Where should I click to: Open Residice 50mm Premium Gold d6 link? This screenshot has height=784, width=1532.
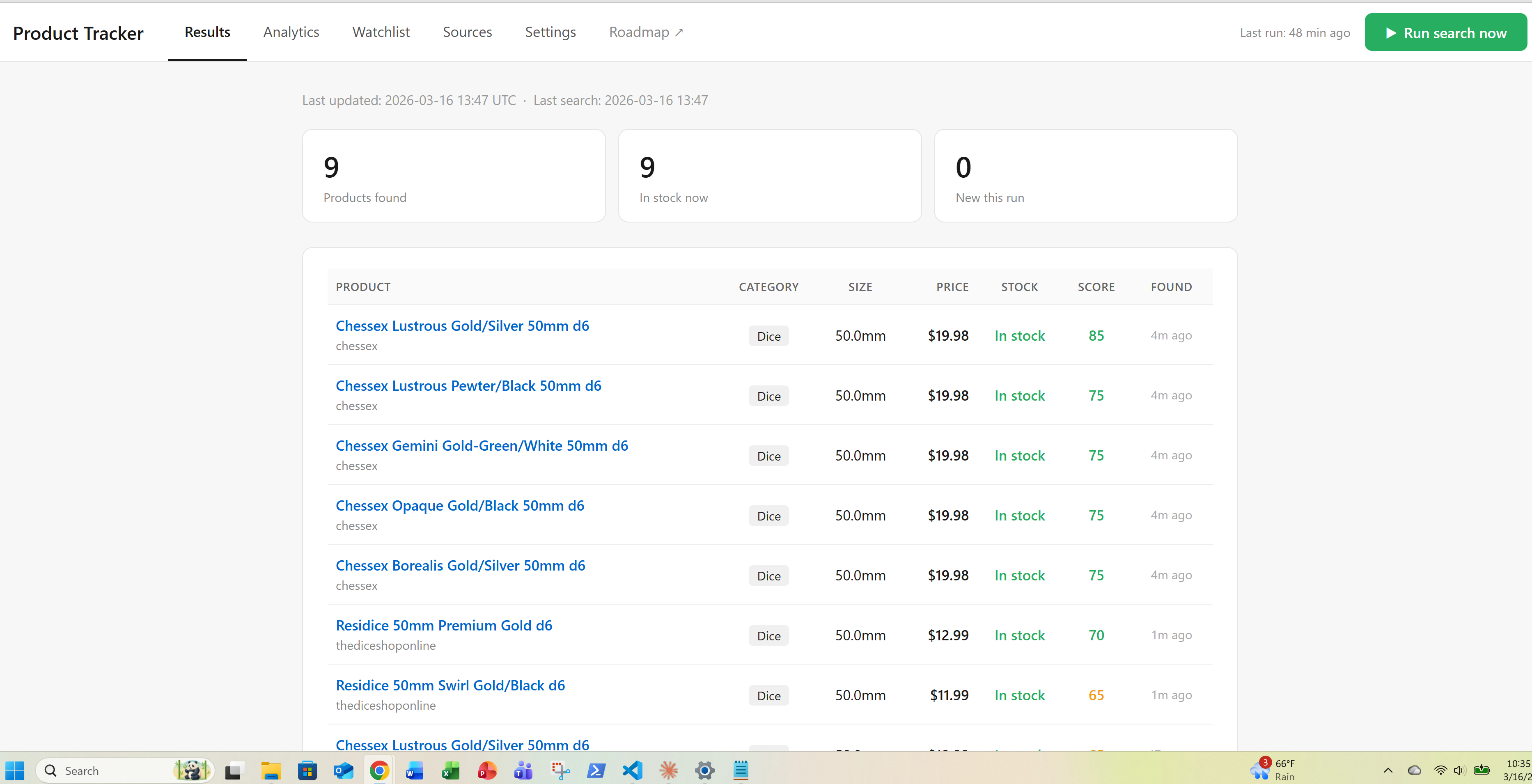(x=444, y=625)
